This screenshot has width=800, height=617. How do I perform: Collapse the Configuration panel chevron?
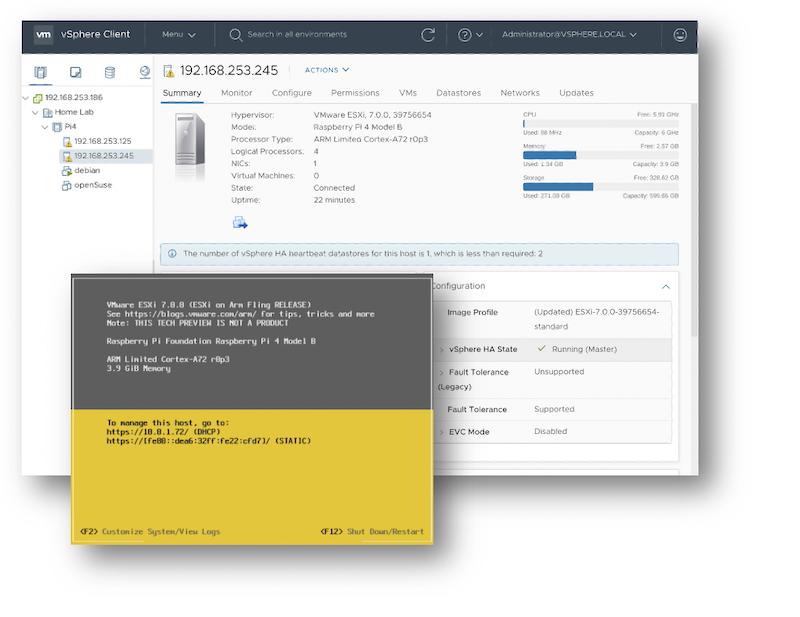pos(666,286)
